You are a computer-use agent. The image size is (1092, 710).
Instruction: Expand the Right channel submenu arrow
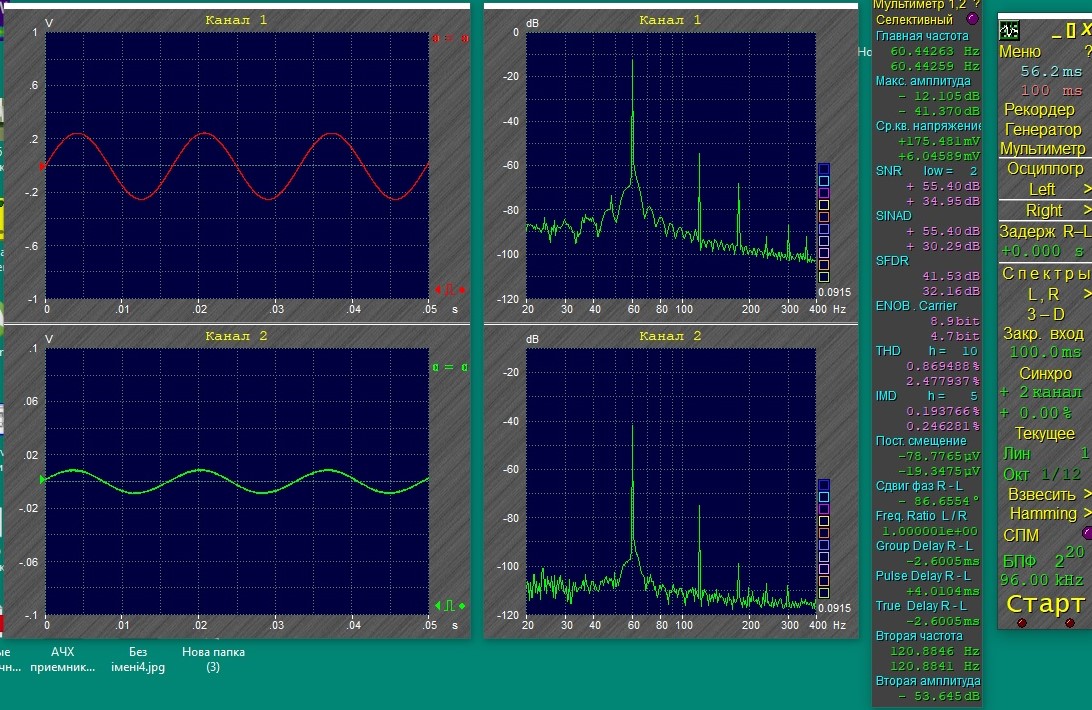point(1087,210)
